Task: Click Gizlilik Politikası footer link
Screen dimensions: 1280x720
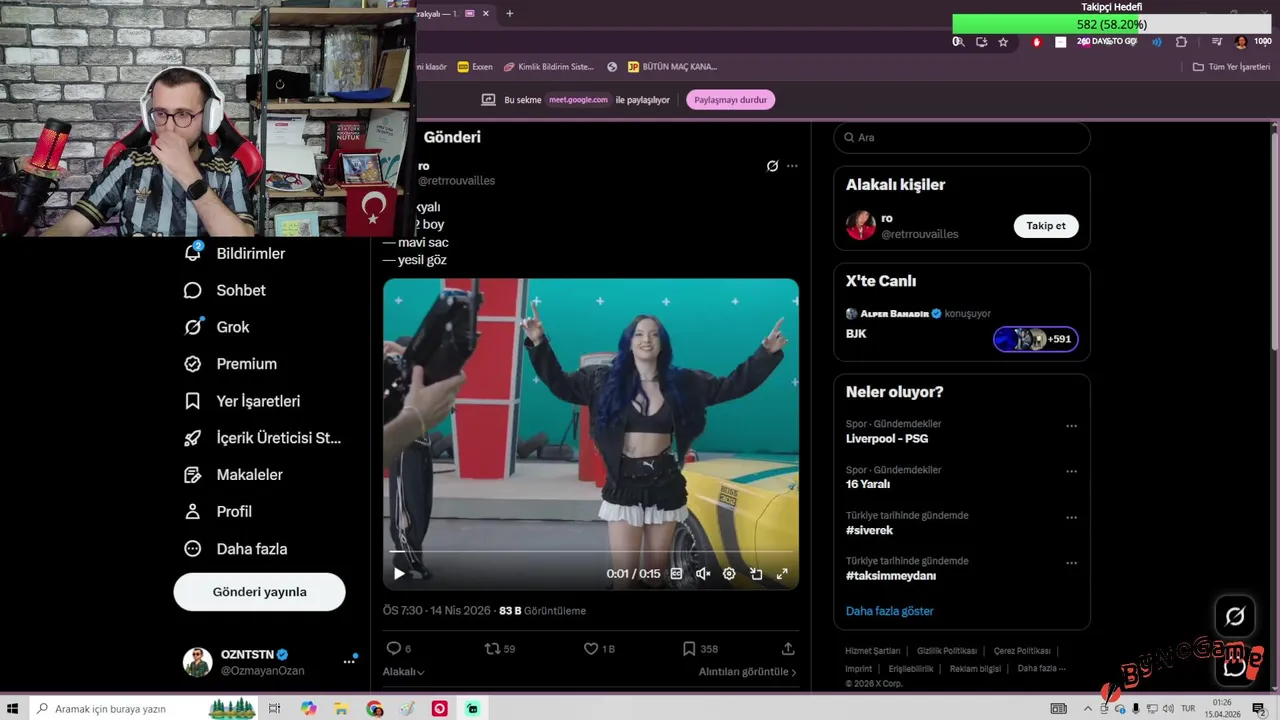Action: [x=947, y=651]
